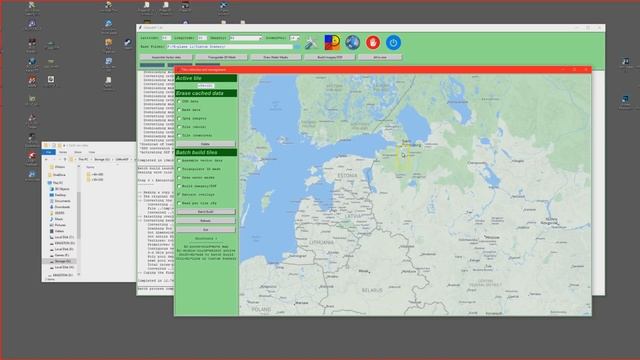Tick the OSM data erase checkbox
Viewport: 640px width, 360px height.
pos(179,101)
